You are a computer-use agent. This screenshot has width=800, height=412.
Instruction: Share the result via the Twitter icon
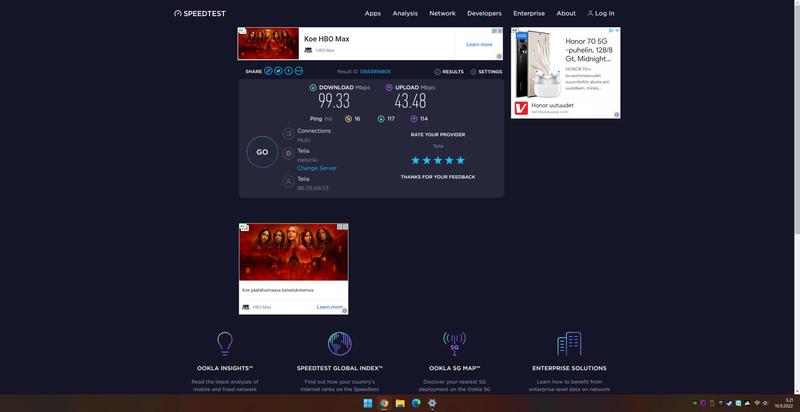279,71
